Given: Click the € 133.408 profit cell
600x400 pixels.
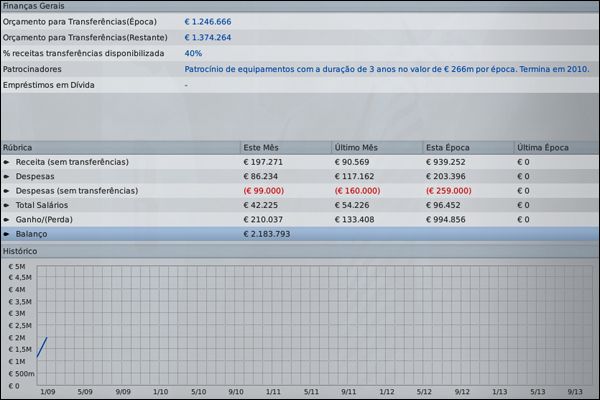Looking at the screenshot, I should click(354, 220).
